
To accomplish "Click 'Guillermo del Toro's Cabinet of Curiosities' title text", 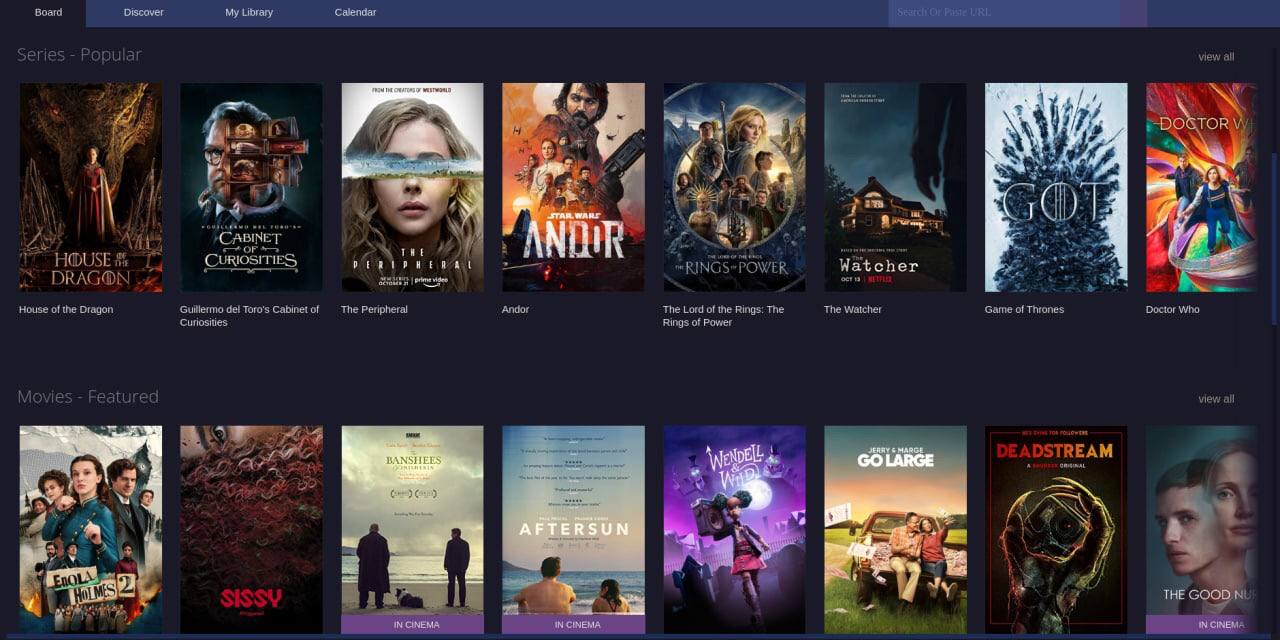I will coord(249,316).
